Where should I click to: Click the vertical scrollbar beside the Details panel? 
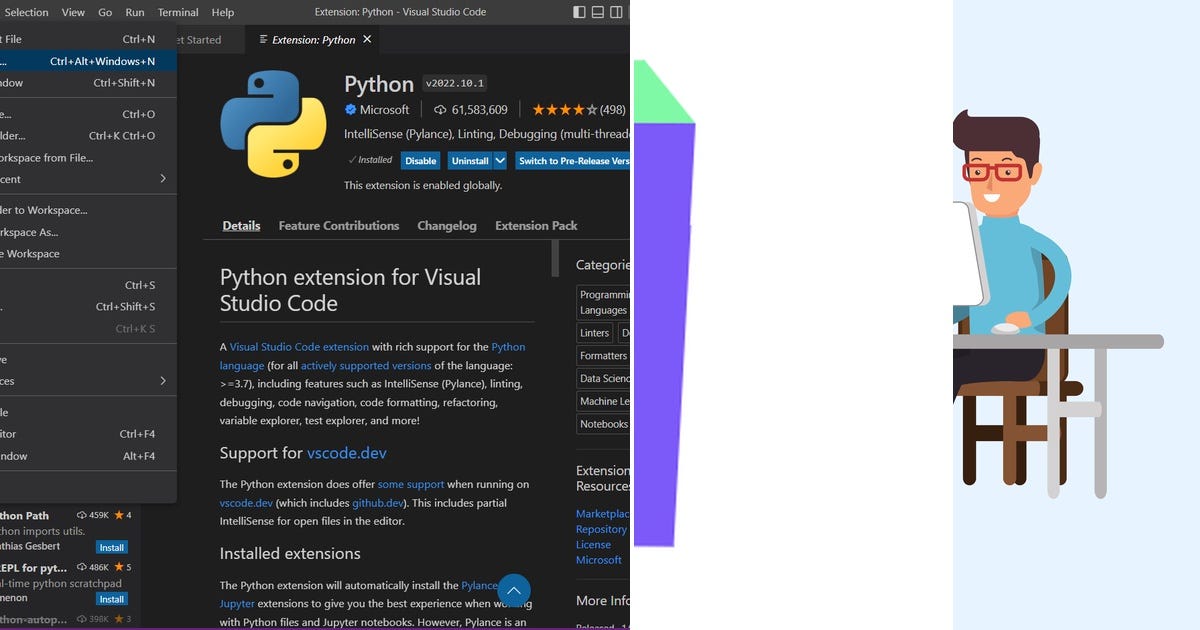click(x=555, y=258)
